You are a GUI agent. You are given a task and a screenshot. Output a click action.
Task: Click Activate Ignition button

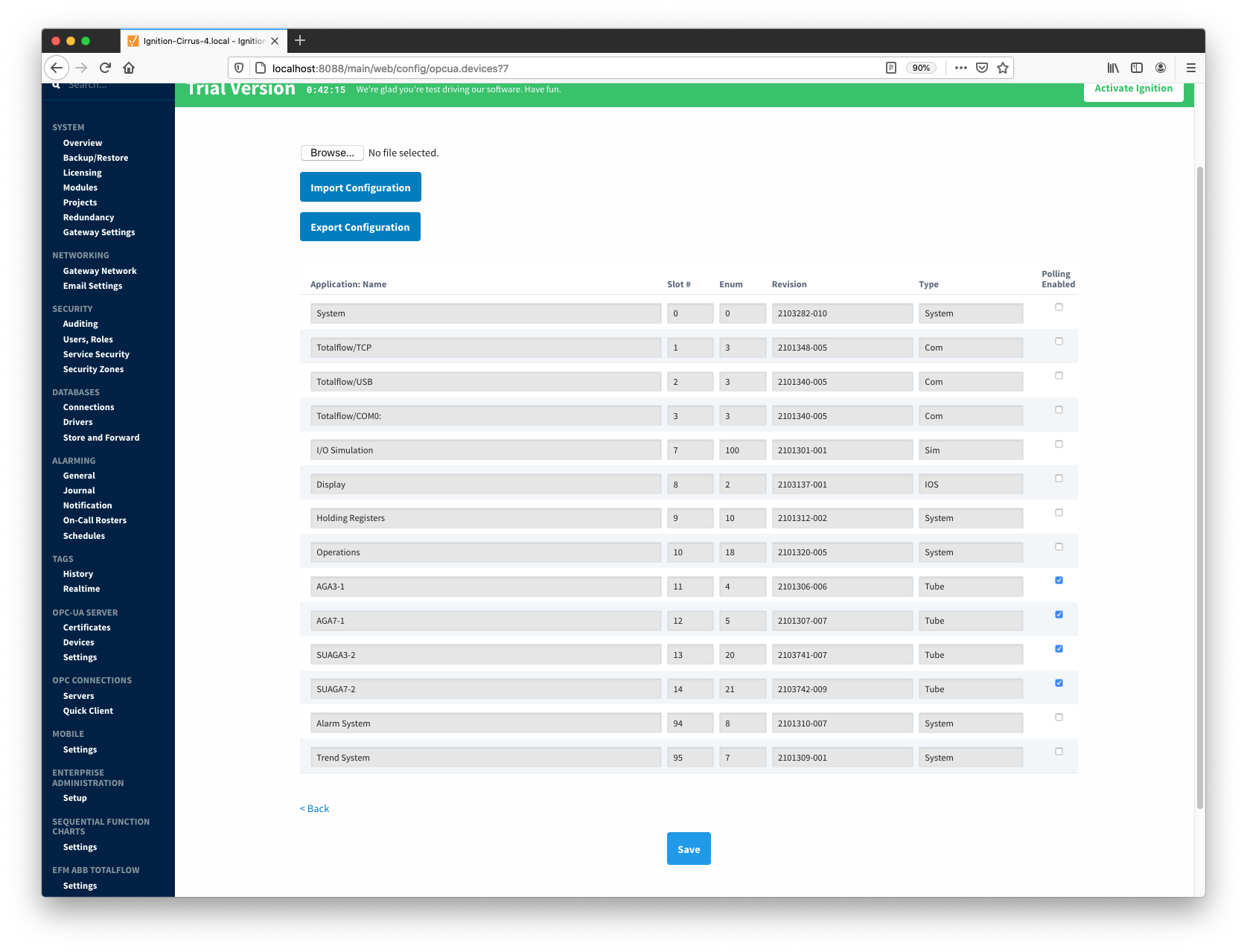point(1133,89)
